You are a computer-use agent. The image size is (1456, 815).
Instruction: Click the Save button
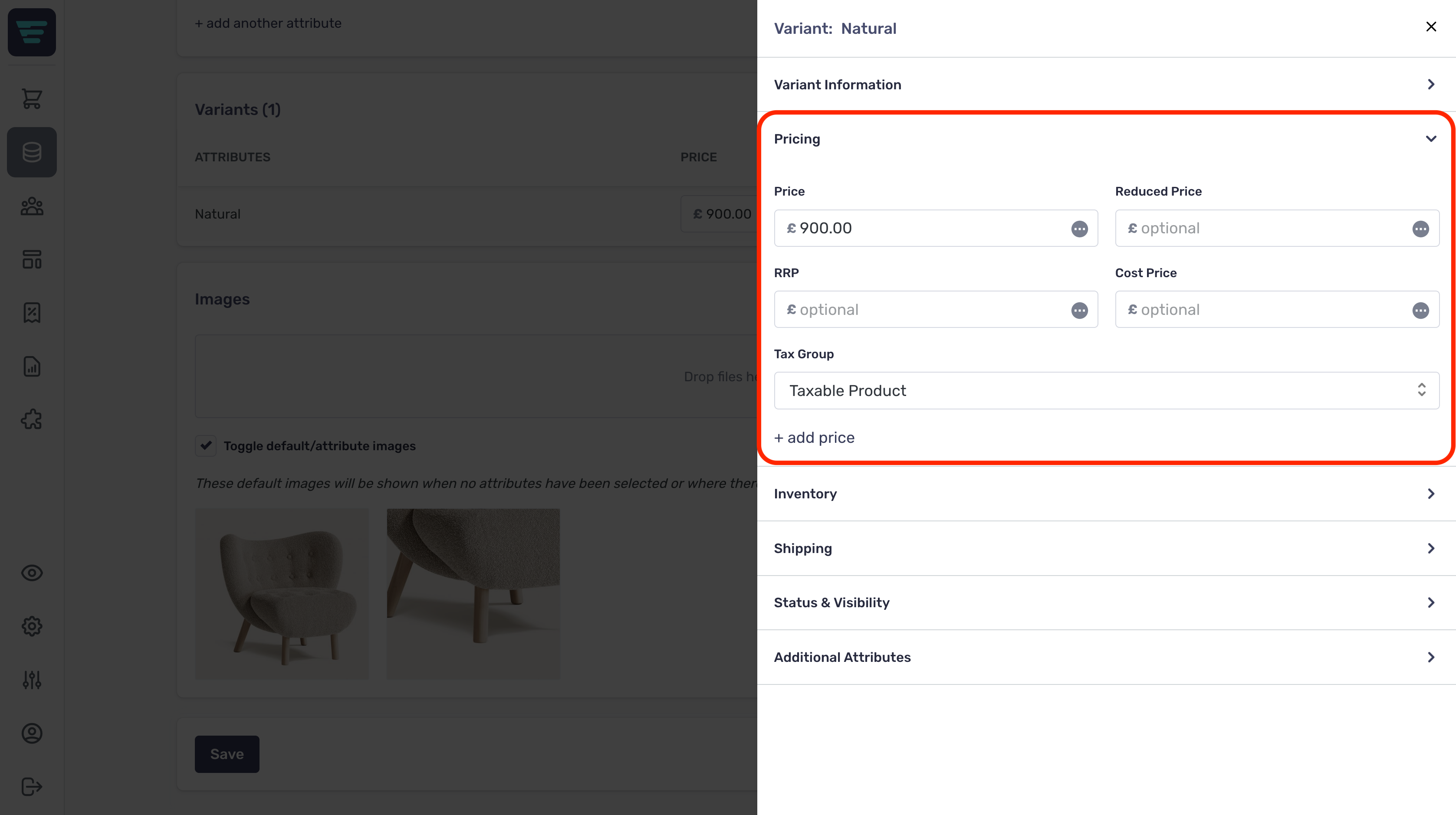(x=227, y=754)
